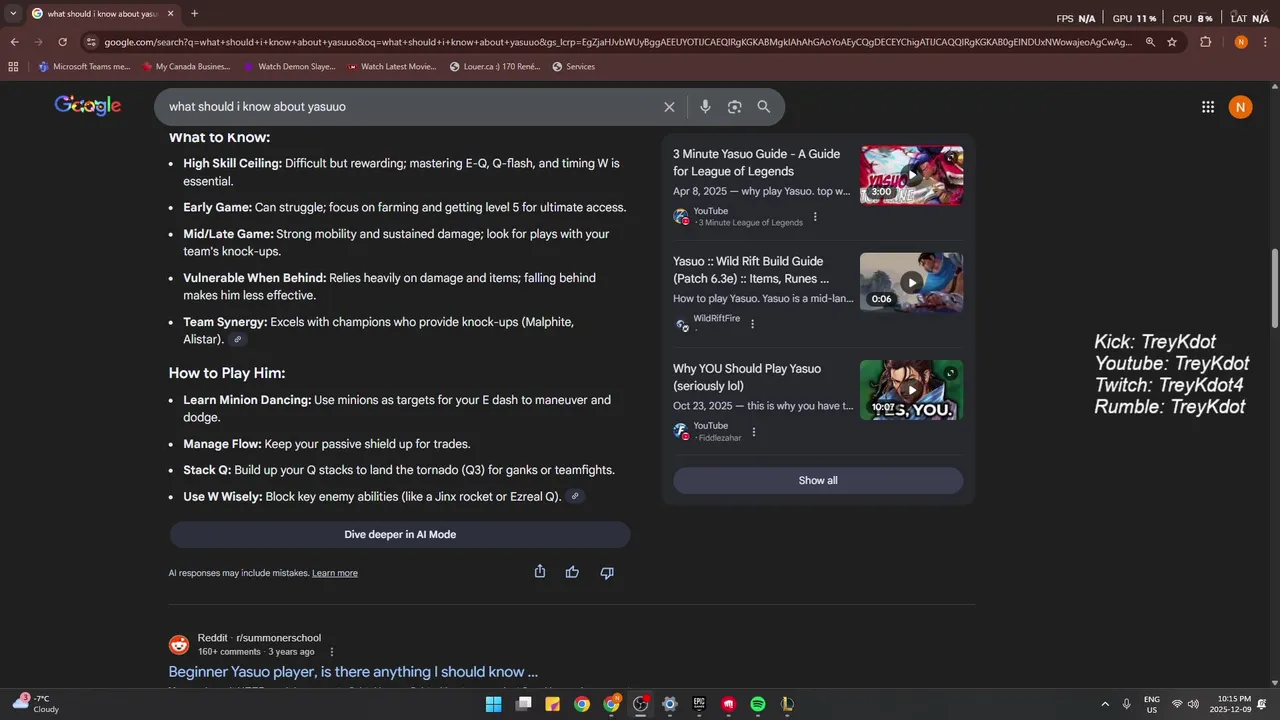Open Epic Games Launcher from taskbar

(699, 704)
